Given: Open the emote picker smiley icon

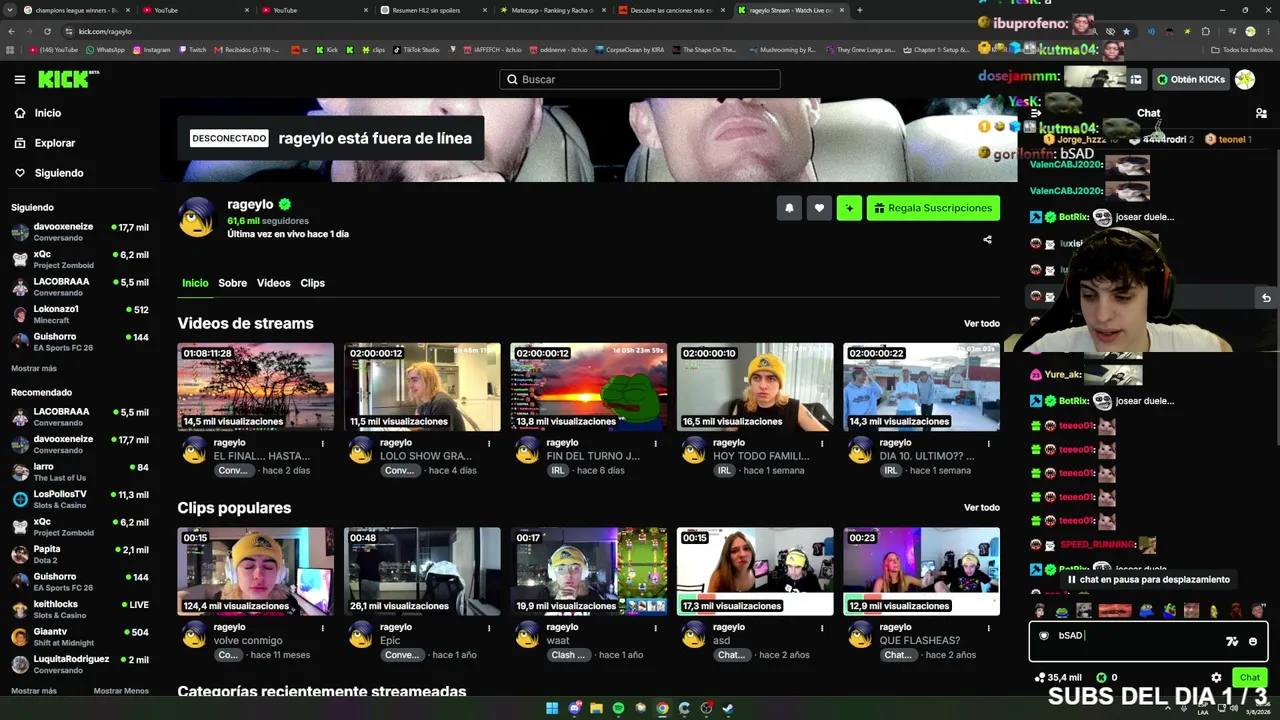Looking at the screenshot, I should tap(1253, 642).
